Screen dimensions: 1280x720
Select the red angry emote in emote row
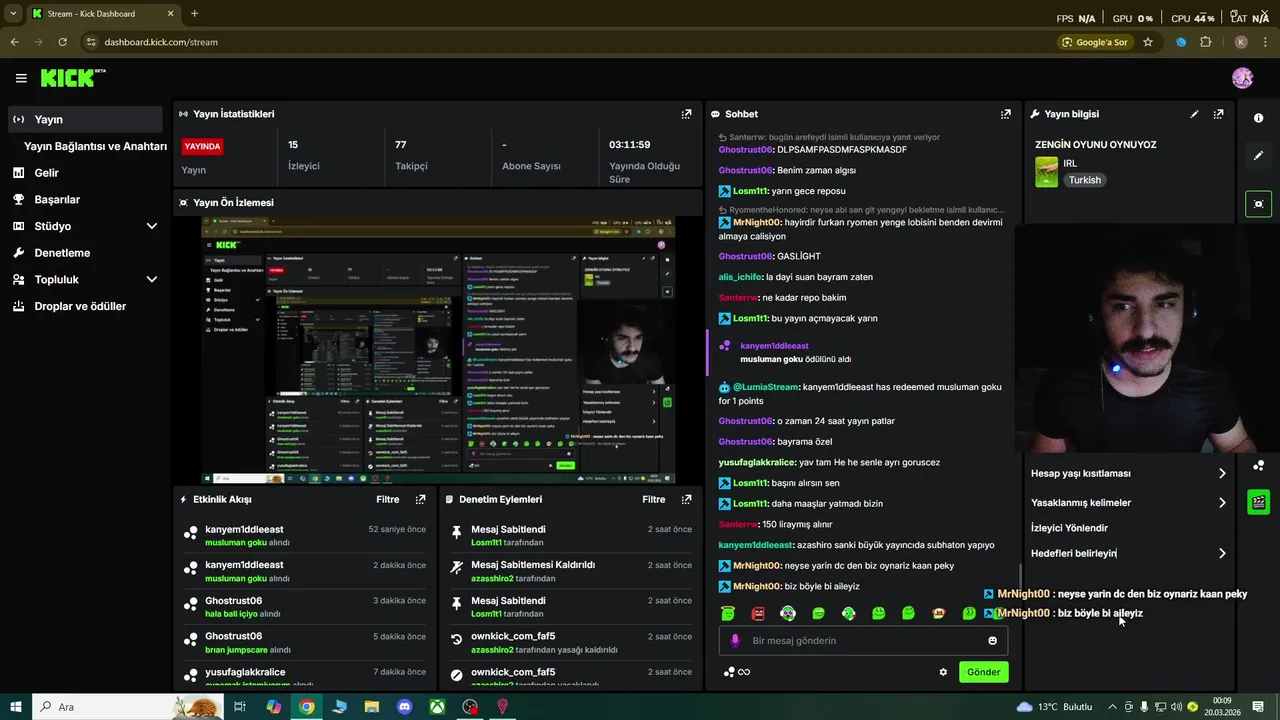758,613
